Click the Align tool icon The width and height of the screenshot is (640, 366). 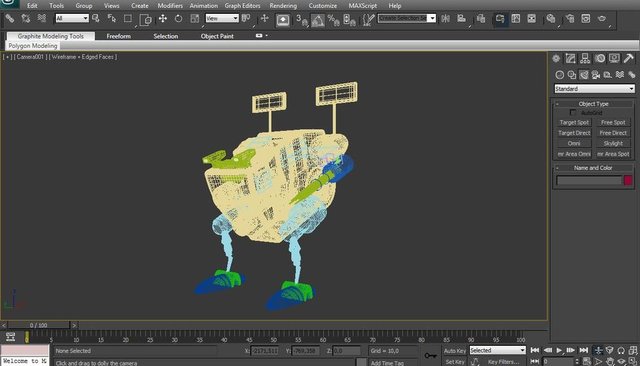tap(462, 18)
